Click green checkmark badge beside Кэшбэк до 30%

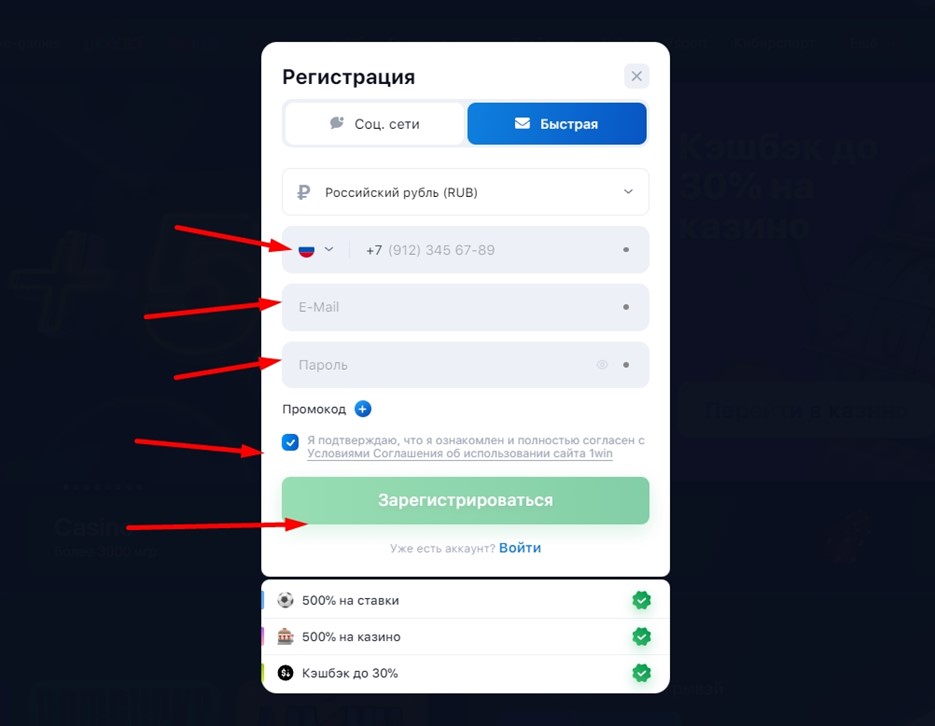coord(642,673)
